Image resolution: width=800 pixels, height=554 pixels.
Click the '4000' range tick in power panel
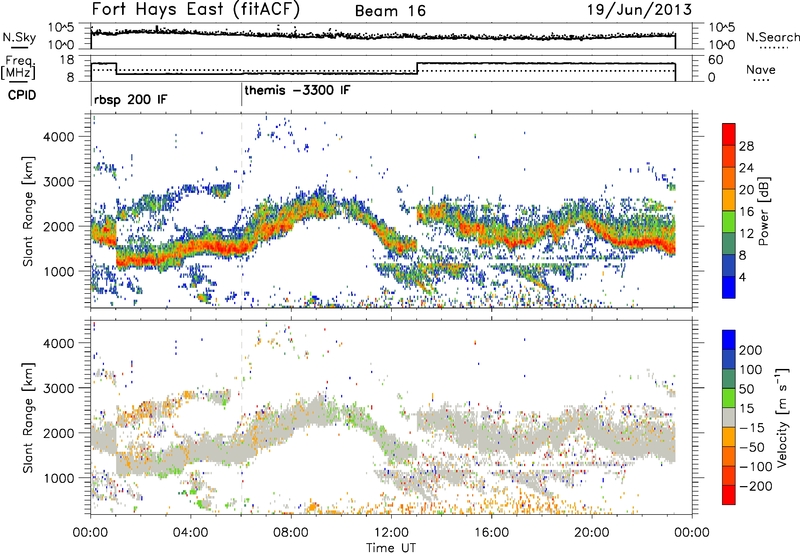point(58,137)
